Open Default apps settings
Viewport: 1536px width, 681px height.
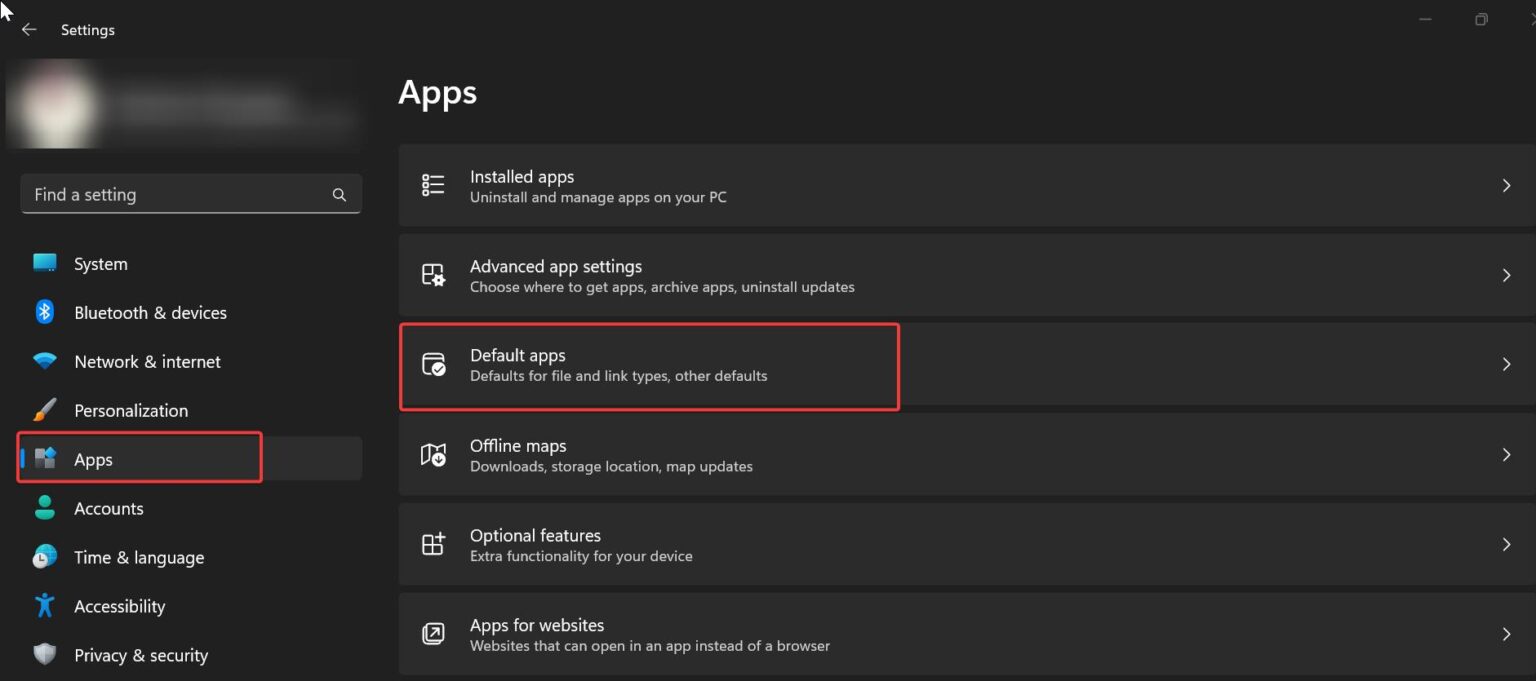650,365
